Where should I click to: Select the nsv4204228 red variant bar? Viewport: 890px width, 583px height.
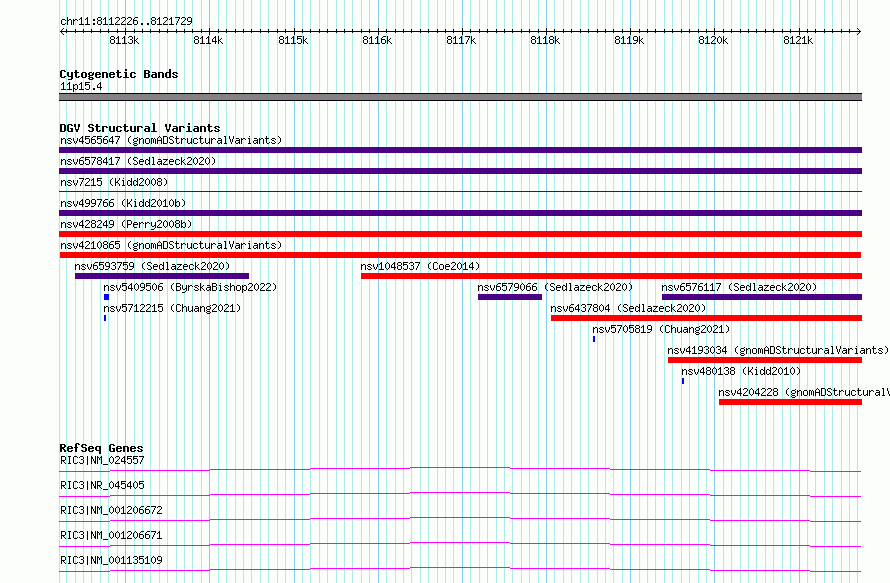point(790,402)
